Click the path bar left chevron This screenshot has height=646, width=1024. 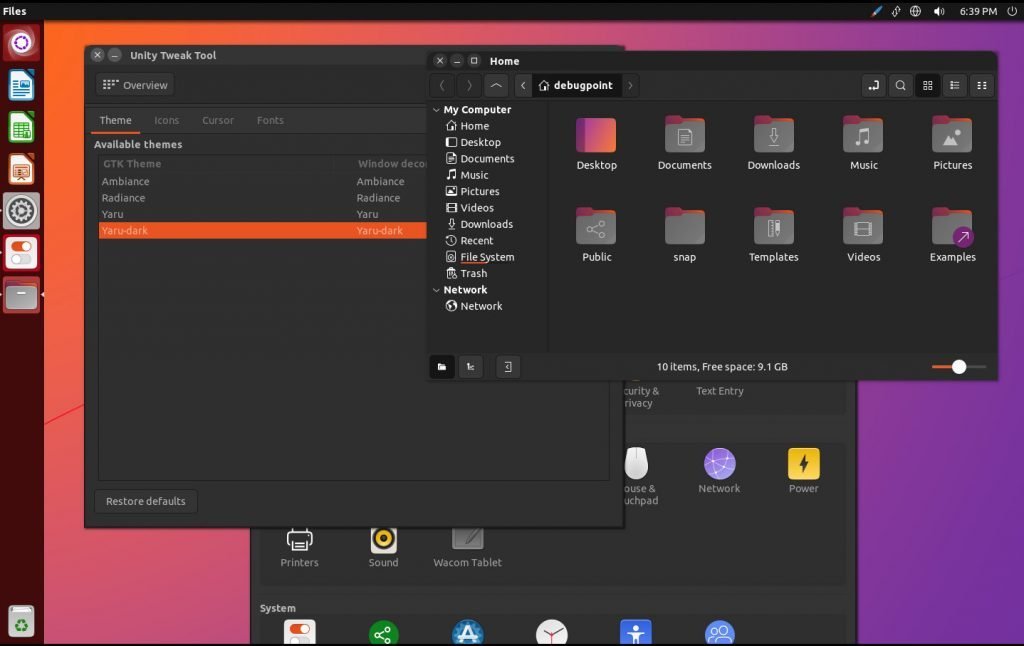(522, 86)
